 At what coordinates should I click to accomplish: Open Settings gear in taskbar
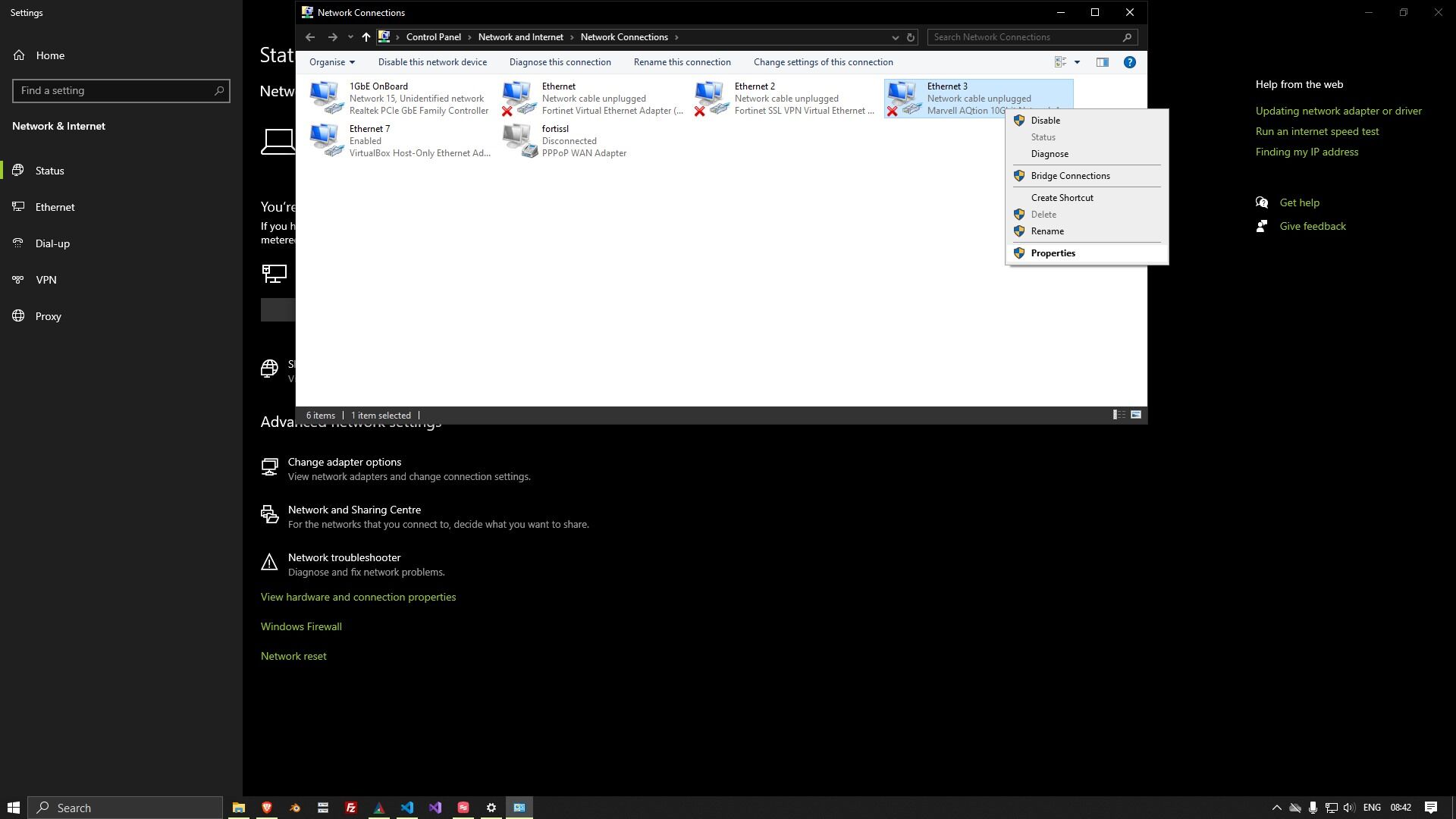click(x=491, y=808)
